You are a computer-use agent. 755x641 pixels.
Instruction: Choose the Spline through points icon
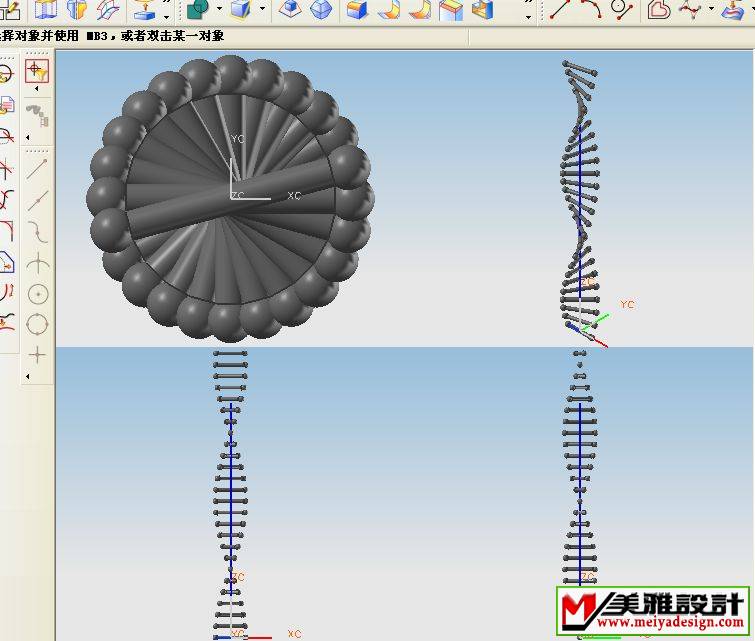(x=691, y=9)
